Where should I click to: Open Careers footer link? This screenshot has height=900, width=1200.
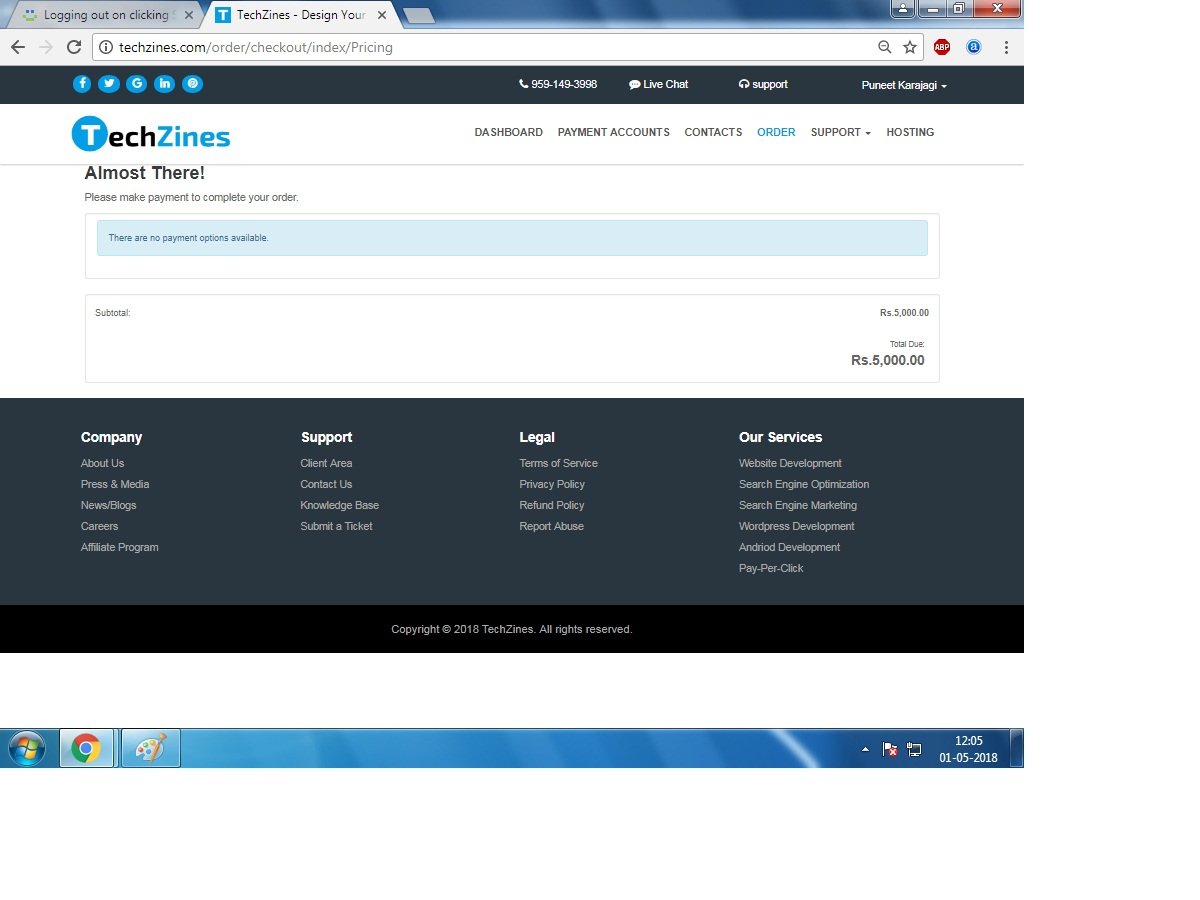coord(100,526)
